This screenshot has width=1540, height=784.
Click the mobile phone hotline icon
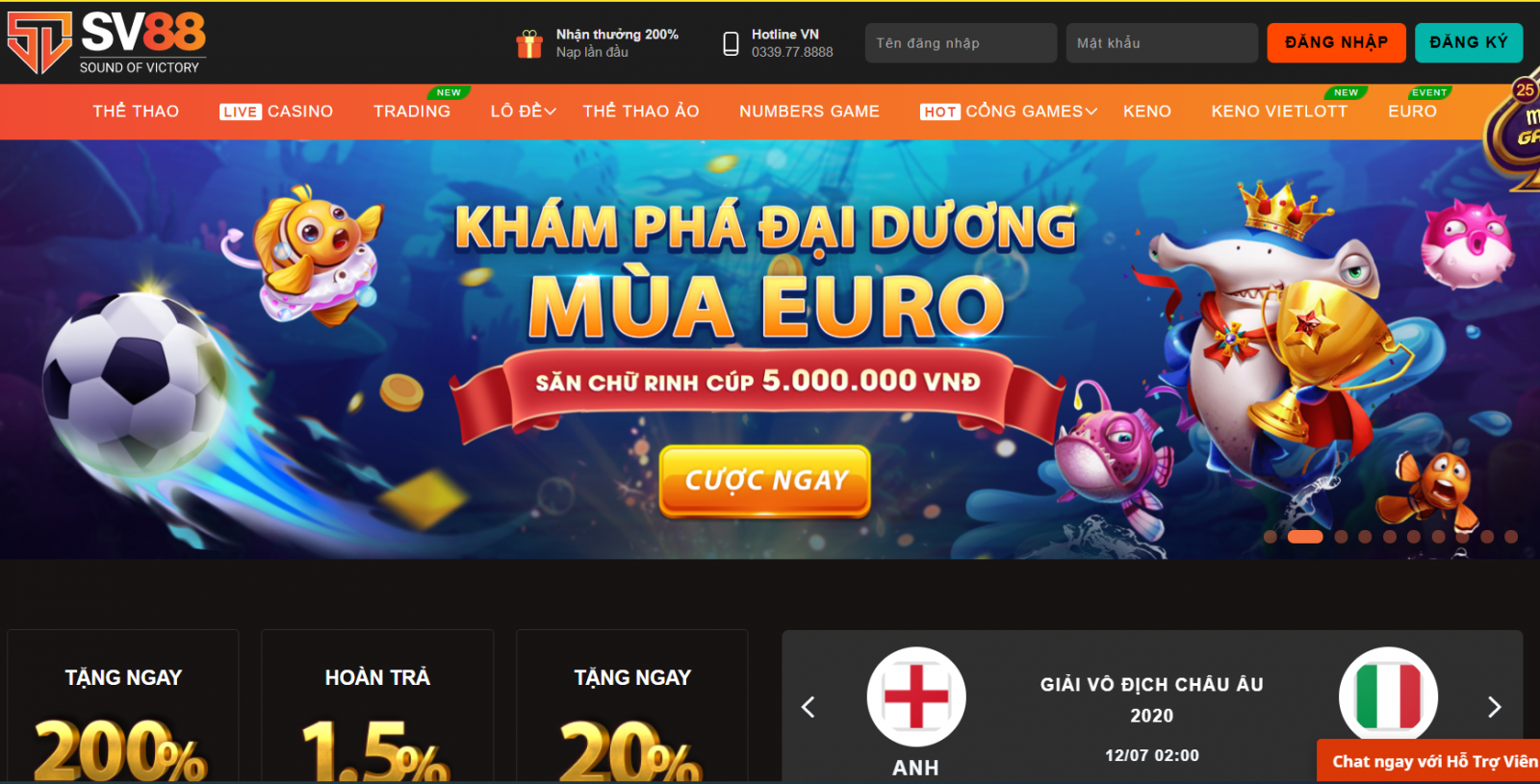click(x=731, y=43)
